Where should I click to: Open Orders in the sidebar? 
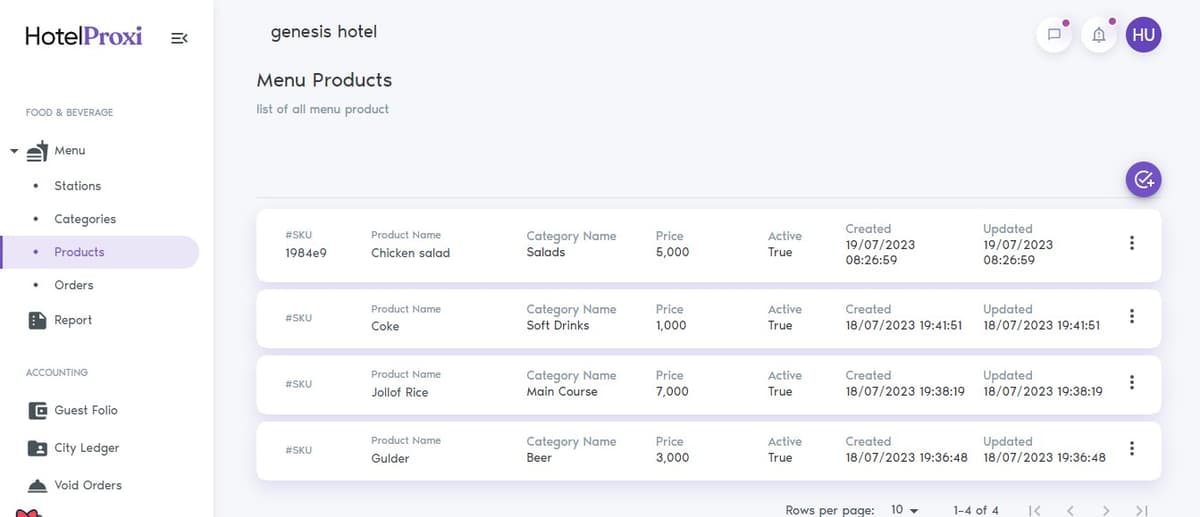coord(74,285)
